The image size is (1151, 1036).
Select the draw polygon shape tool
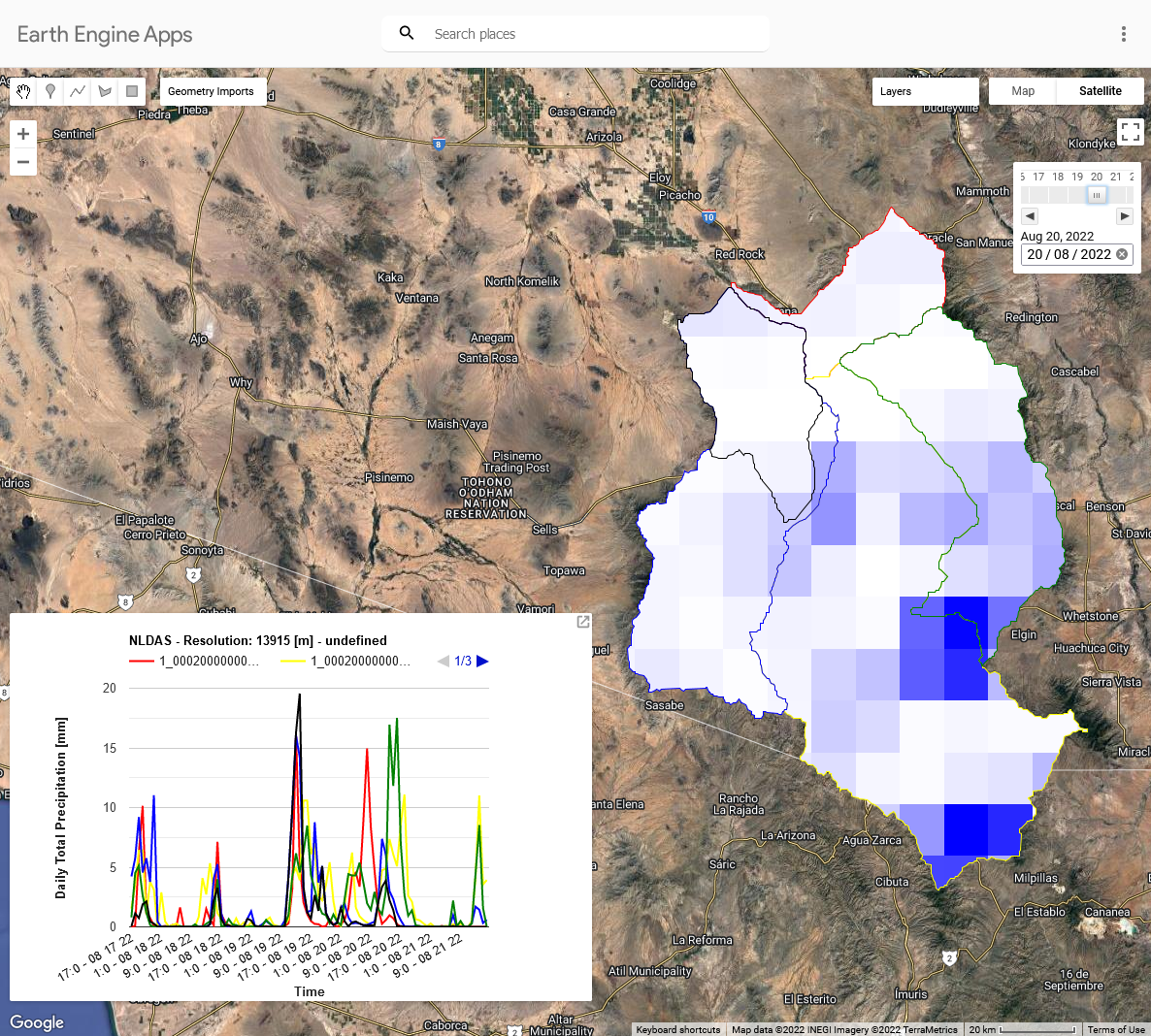[x=105, y=92]
